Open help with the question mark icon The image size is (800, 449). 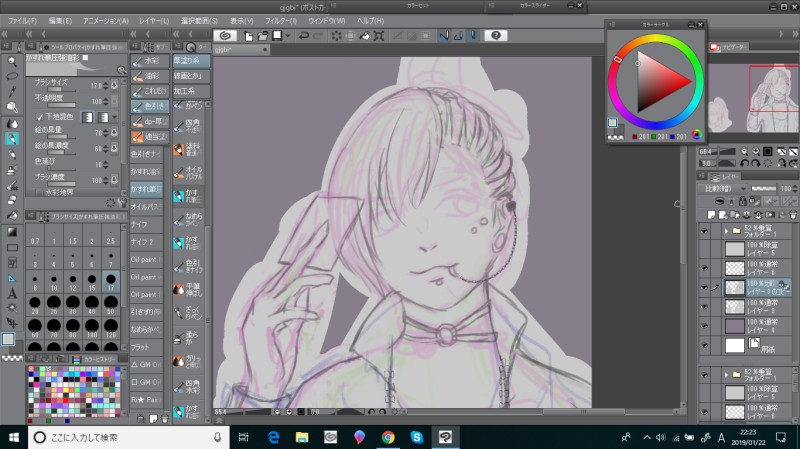click(x=496, y=36)
